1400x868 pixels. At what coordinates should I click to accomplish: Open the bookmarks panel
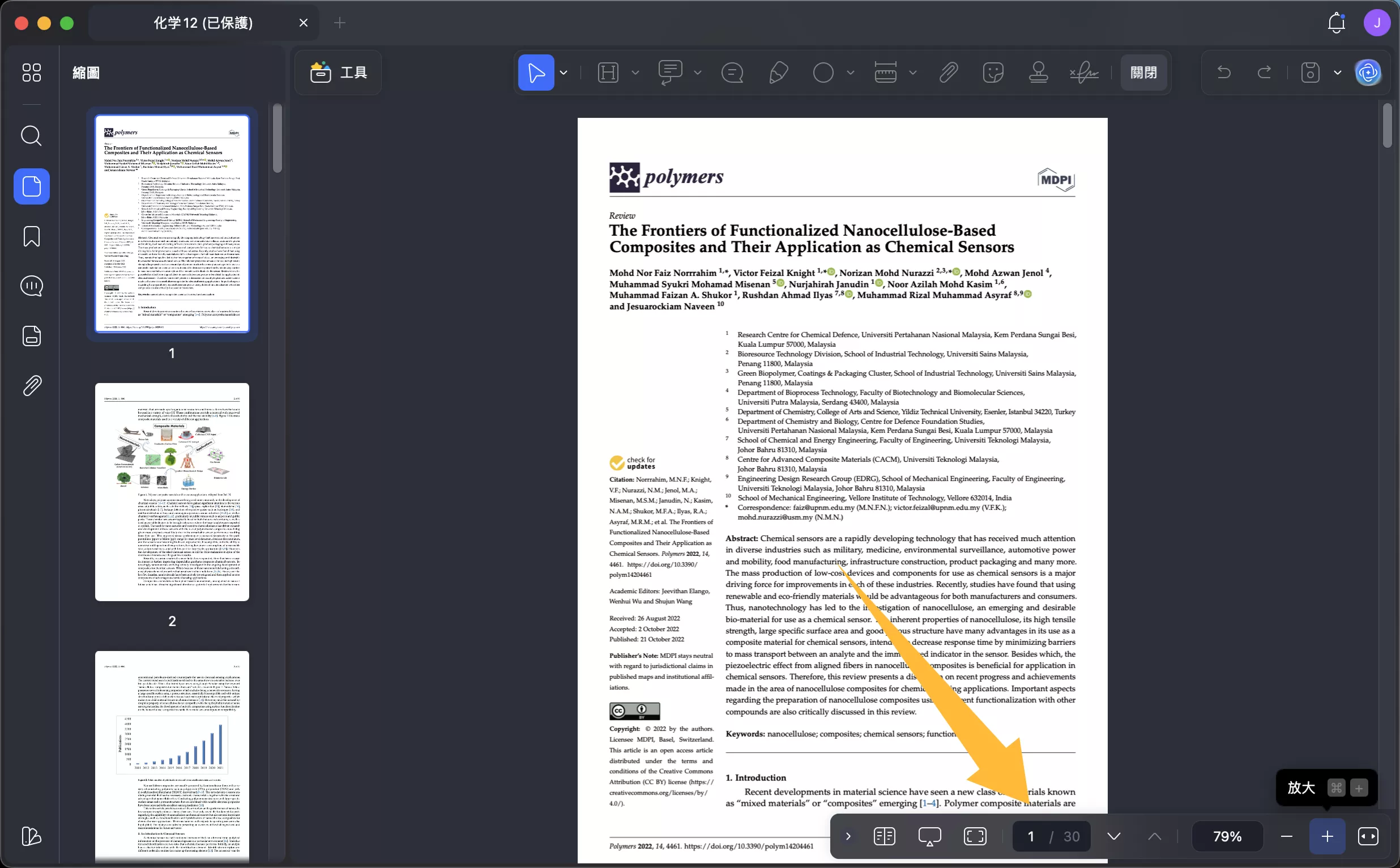(31, 236)
